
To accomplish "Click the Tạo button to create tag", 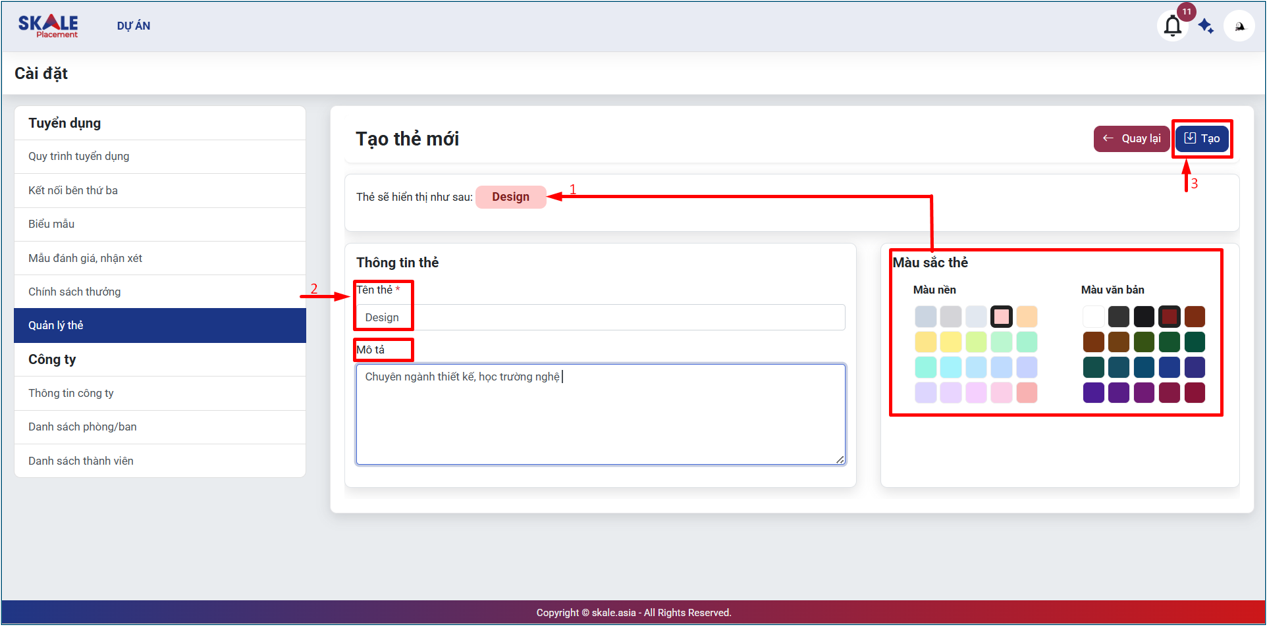I will [x=1201, y=139].
